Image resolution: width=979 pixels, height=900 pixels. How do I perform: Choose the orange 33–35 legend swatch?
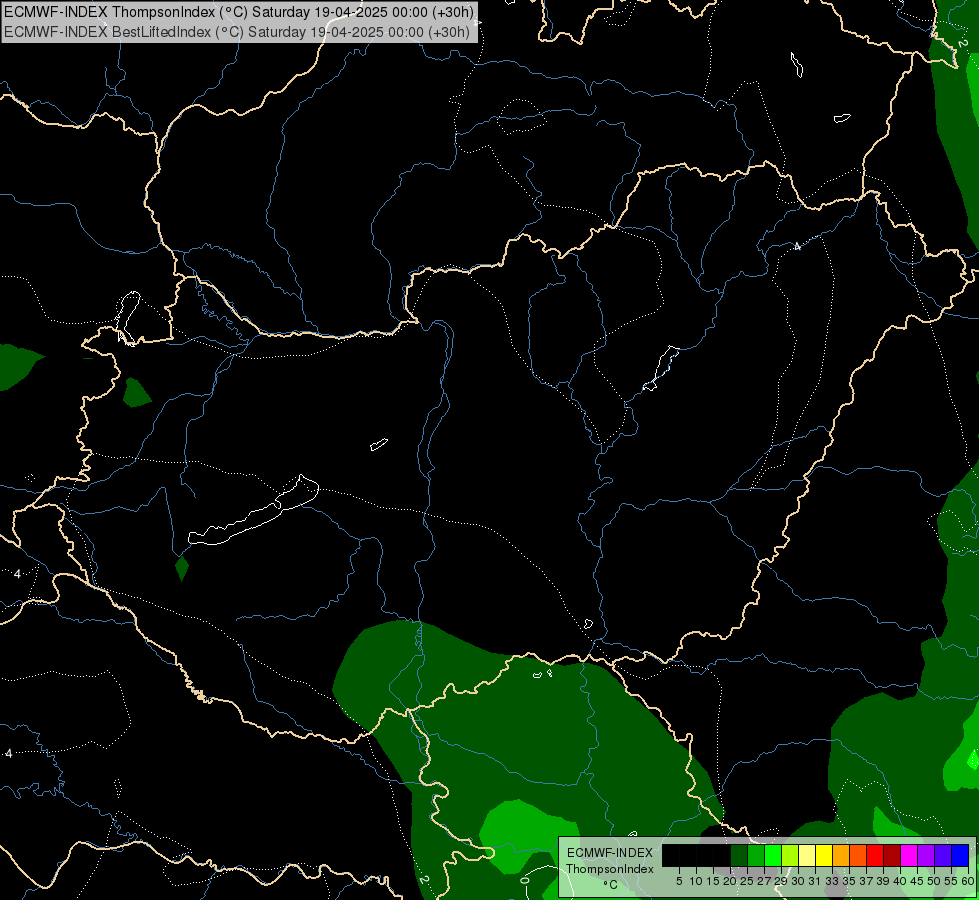click(841, 855)
